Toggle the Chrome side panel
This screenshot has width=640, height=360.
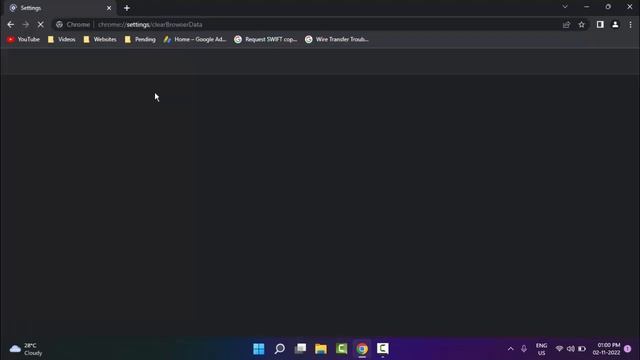click(600, 24)
